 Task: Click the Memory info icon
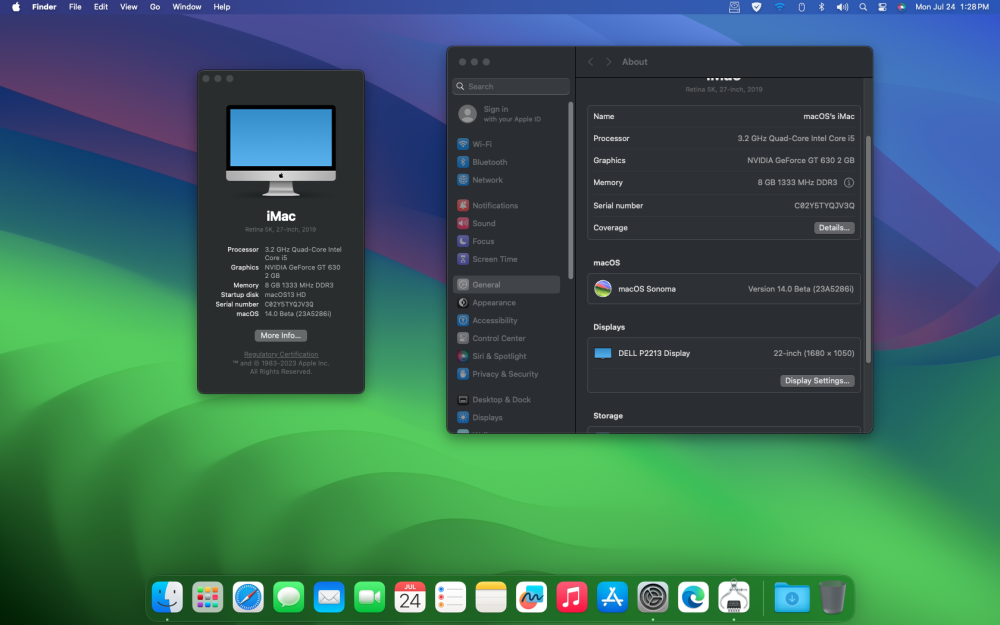849,182
